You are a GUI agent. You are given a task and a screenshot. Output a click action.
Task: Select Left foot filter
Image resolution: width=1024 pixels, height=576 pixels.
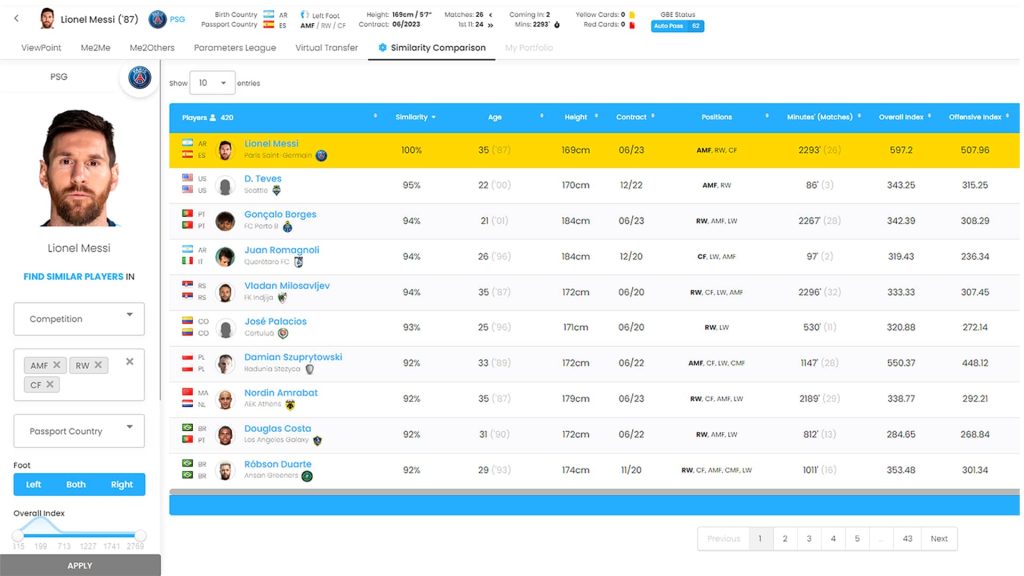[34, 485]
